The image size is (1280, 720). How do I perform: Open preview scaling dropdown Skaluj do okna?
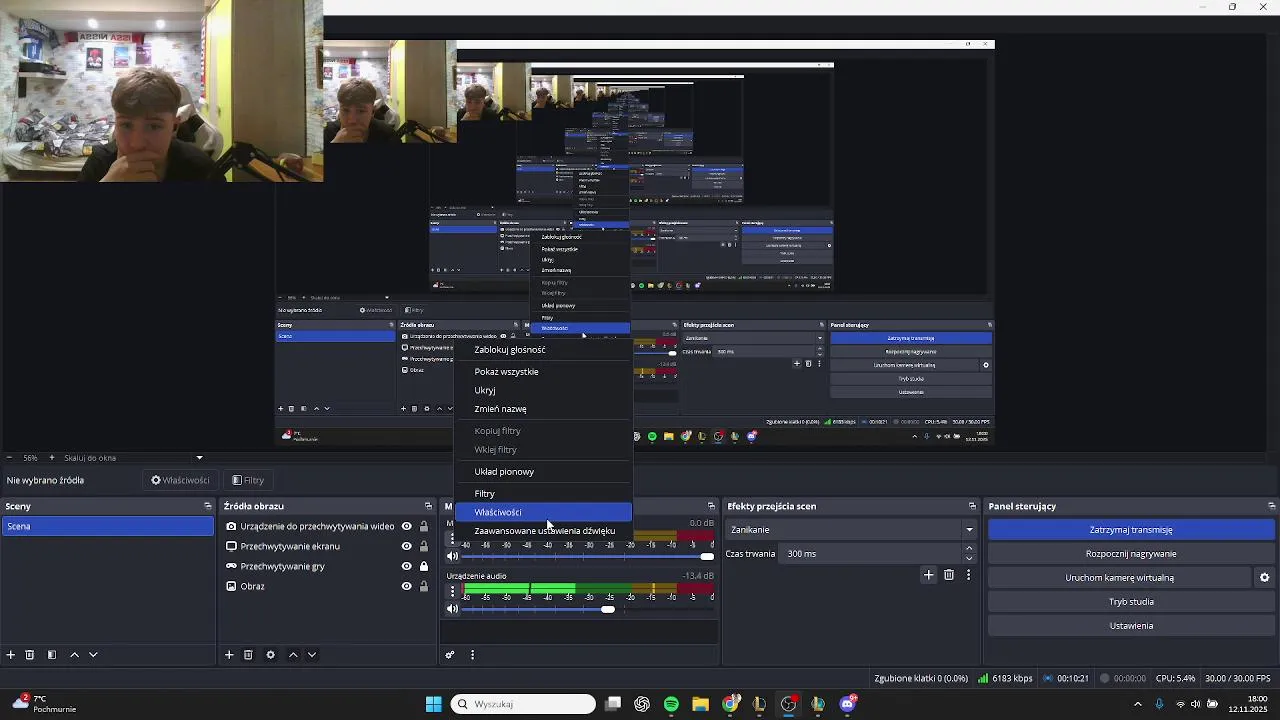tap(133, 458)
